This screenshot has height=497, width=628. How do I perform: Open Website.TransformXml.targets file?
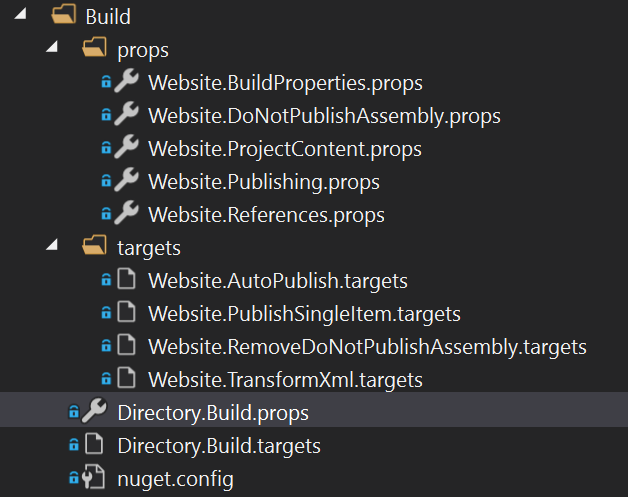(x=285, y=380)
